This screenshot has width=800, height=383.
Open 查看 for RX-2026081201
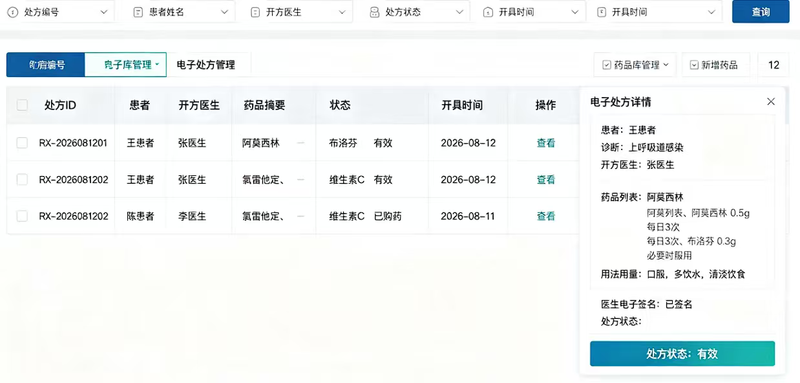coord(545,143)
